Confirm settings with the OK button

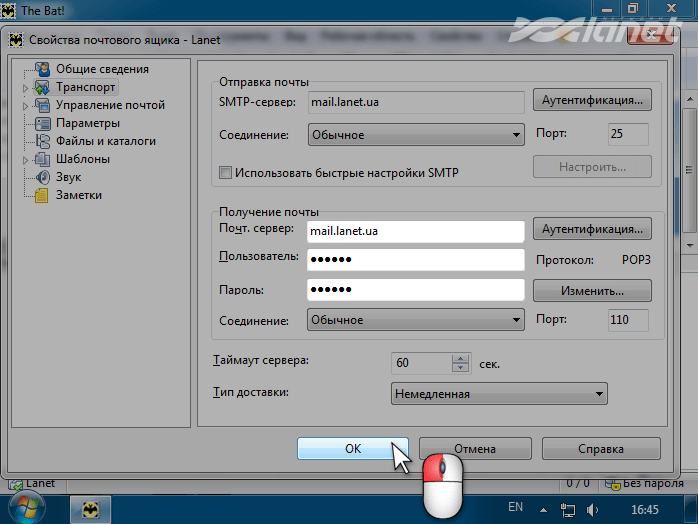(x=352, y=449)
